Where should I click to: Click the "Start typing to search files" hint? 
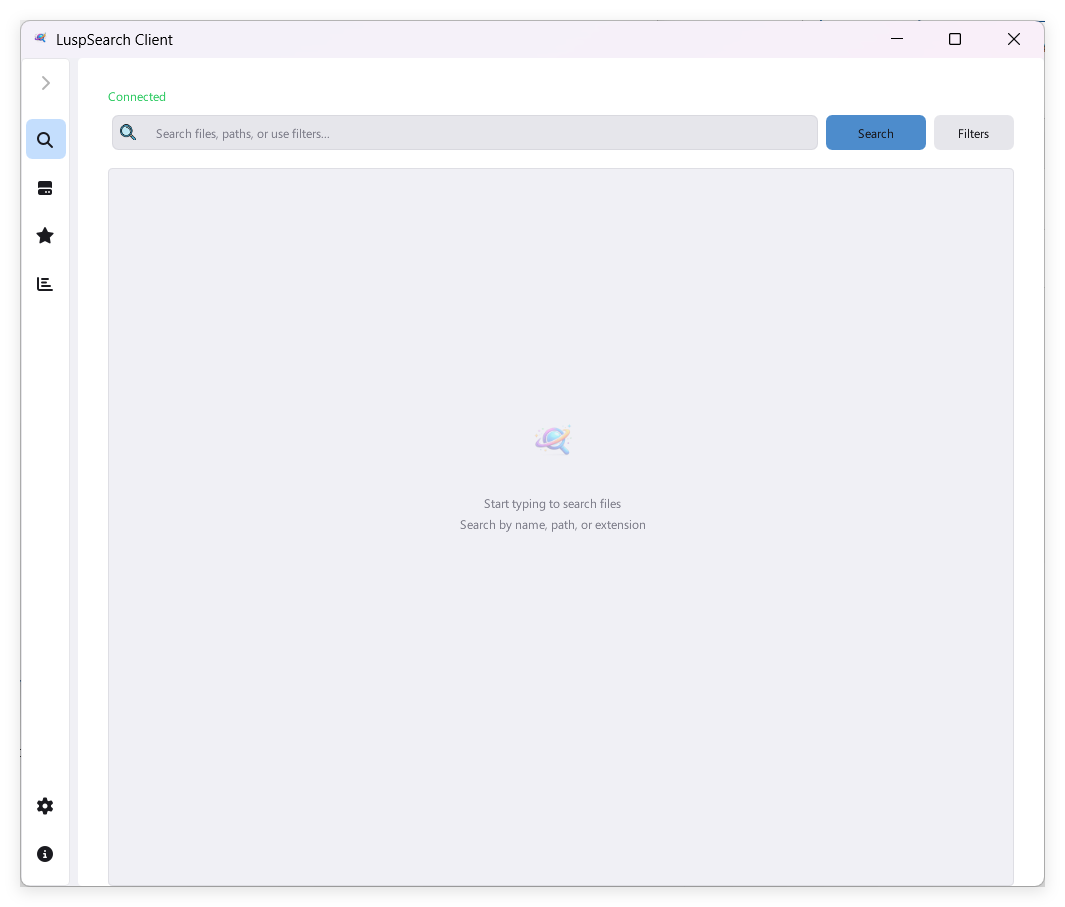click(x=552, y=504)
